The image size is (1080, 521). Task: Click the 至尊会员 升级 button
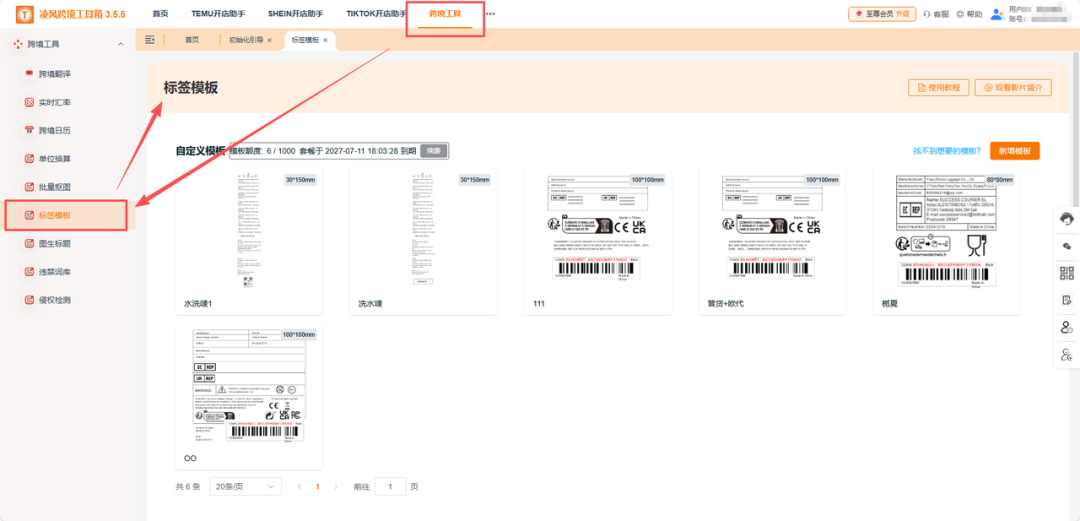coord(882,14)
